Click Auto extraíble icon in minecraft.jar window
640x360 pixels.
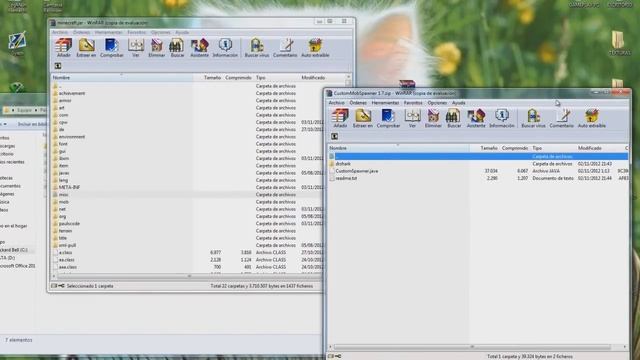point(315,48)
